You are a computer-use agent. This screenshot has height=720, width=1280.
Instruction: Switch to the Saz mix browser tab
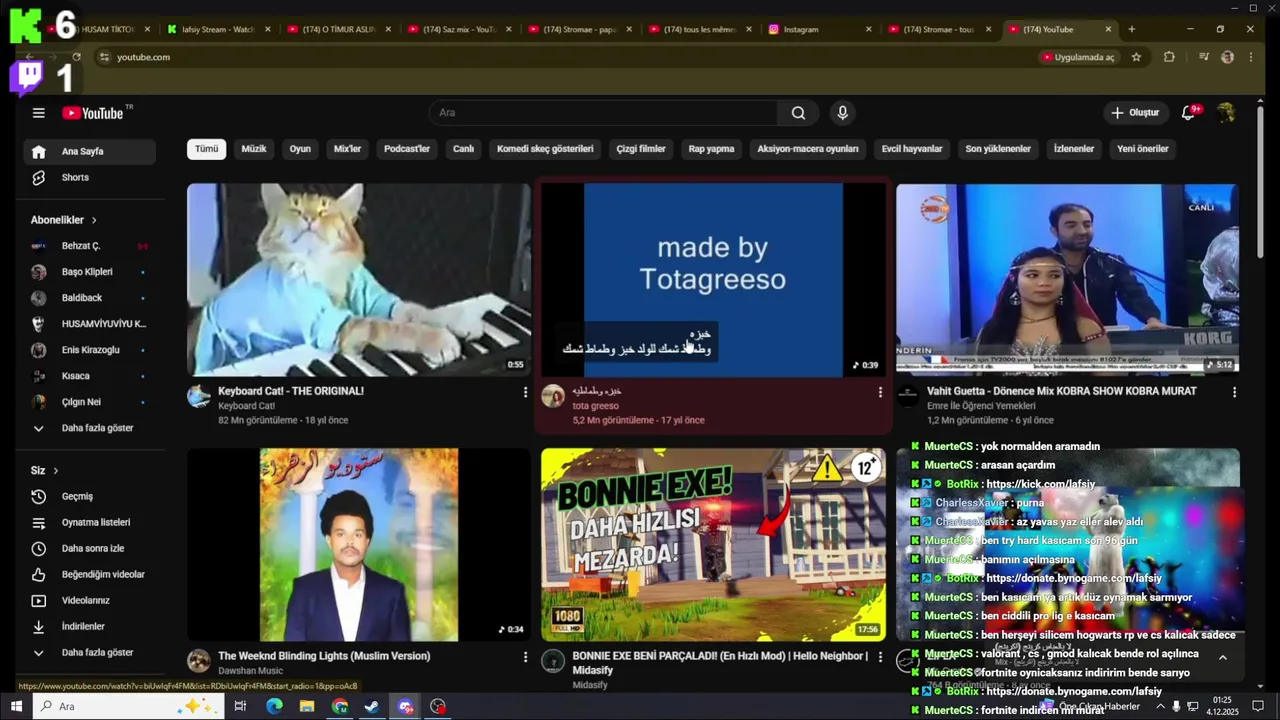click(x=459, y=30)
